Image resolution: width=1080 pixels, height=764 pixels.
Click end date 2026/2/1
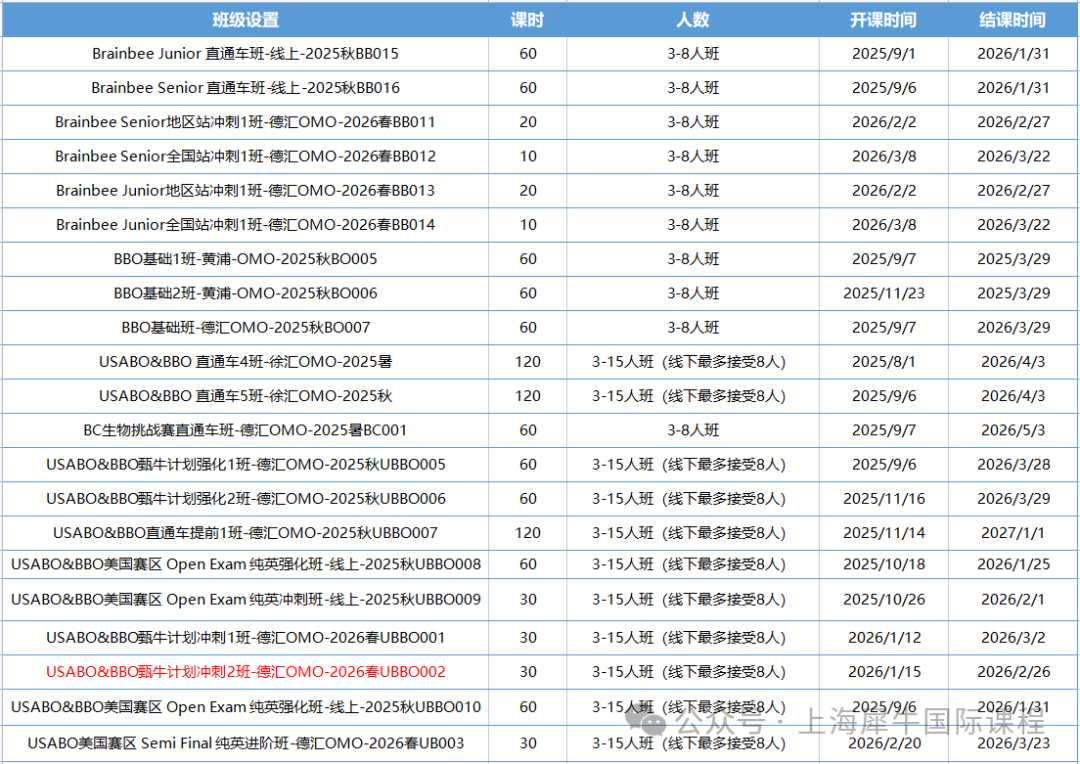[x=1013, y=599]
